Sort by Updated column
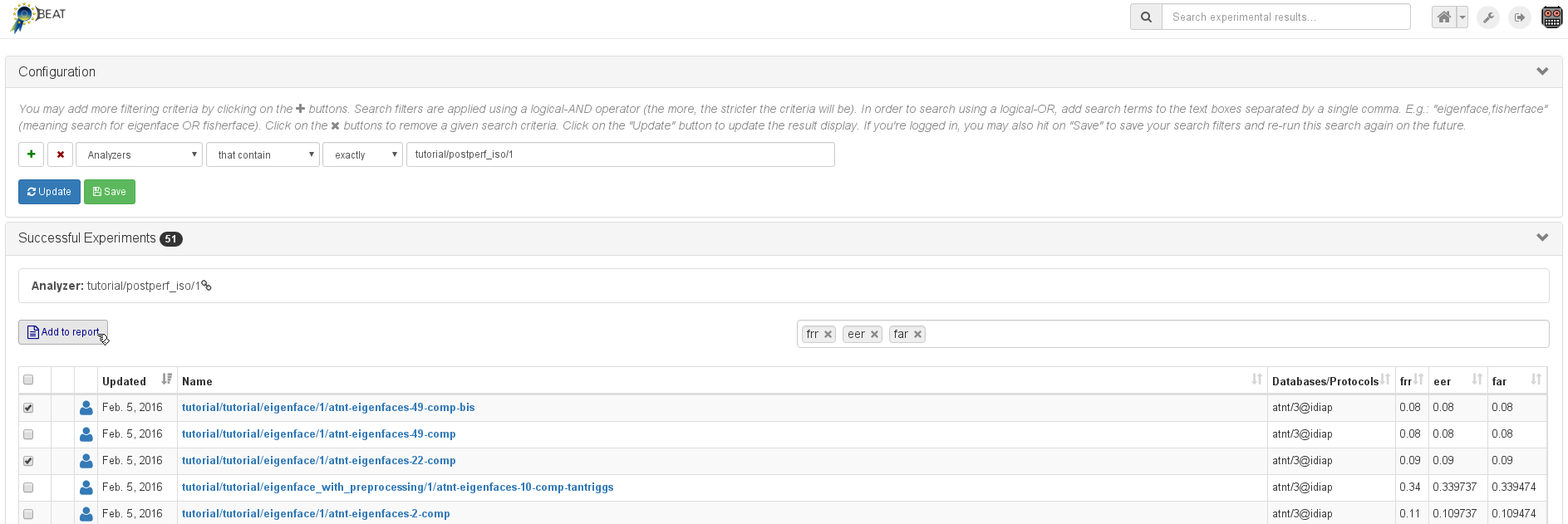This screenshot has width=1568, height=524. [x=137, y=380]
